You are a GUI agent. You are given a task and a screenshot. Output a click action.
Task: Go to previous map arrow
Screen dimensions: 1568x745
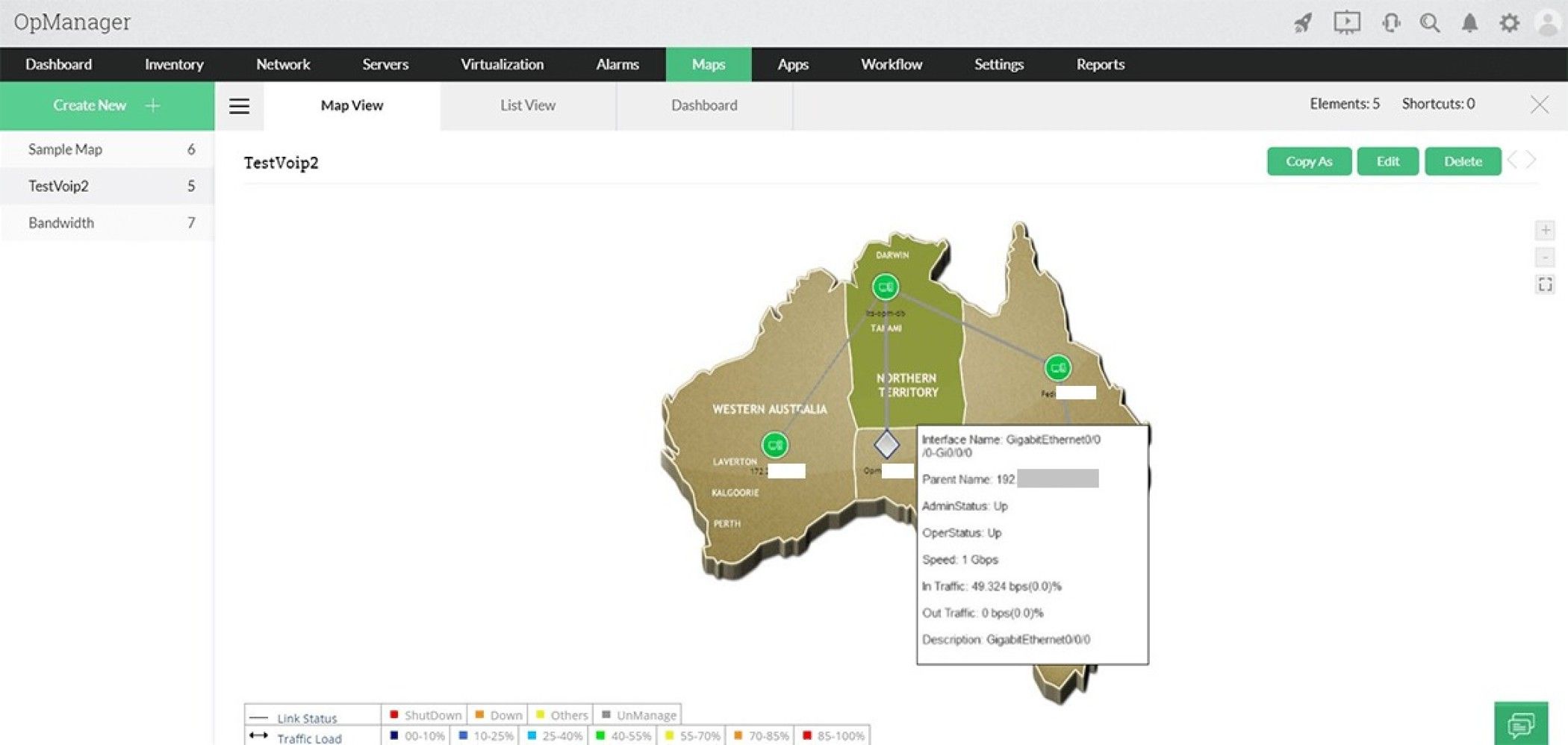coord(1513,160)
